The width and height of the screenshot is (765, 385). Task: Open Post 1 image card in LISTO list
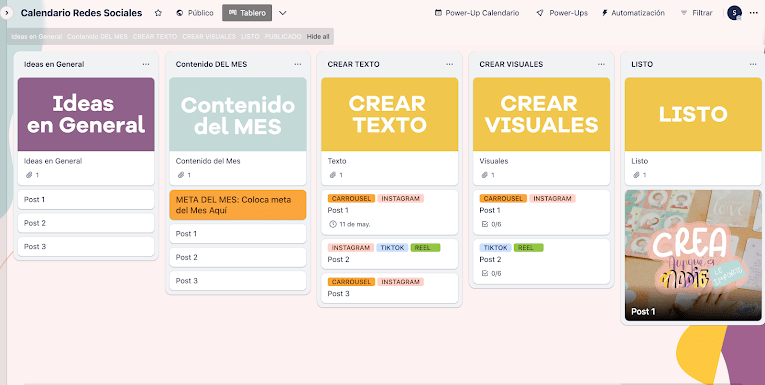click(x=693, y=255)
